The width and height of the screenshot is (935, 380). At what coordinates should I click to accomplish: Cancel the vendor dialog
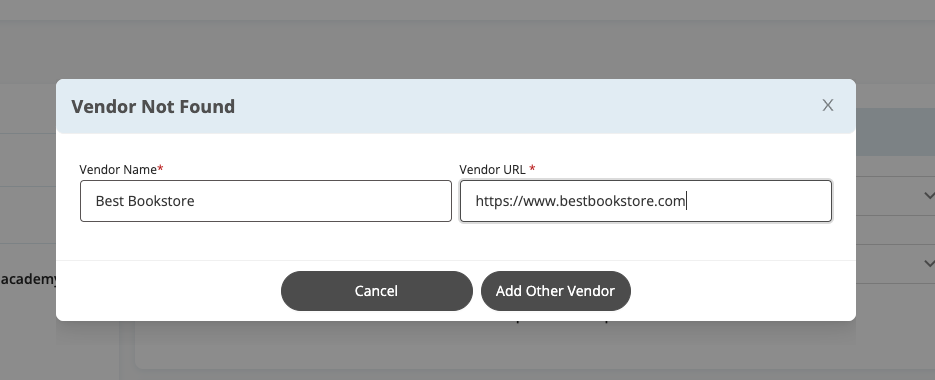coord(377,291)
